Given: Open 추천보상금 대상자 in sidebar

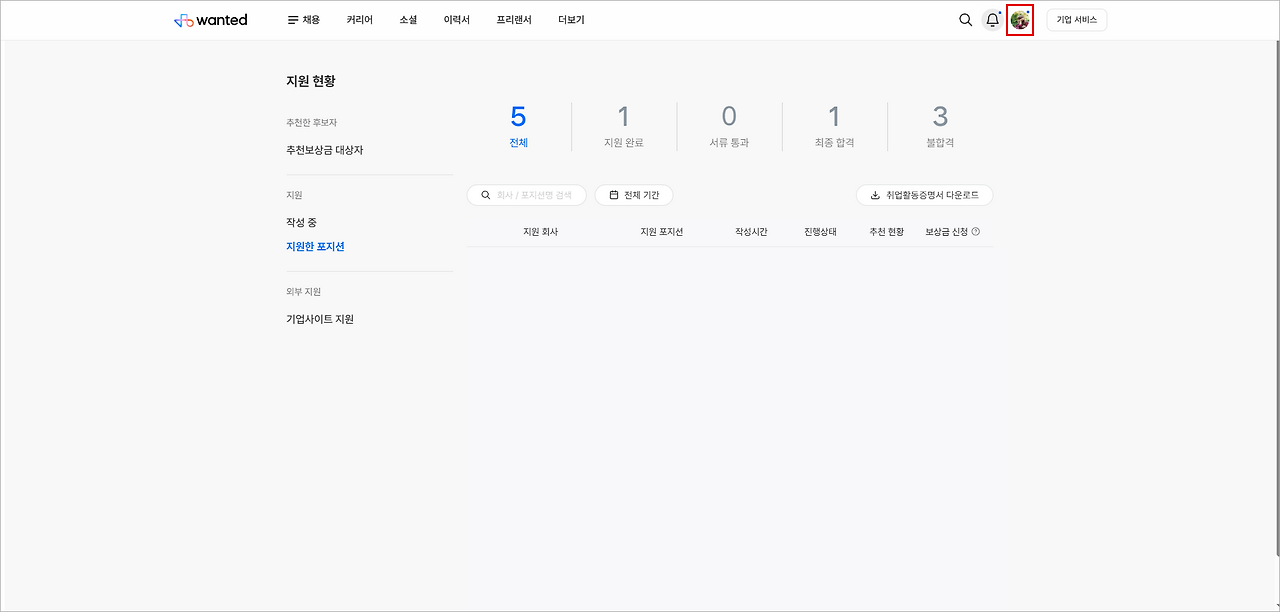Looking at the screenshot, I should (x=325, y=150).
